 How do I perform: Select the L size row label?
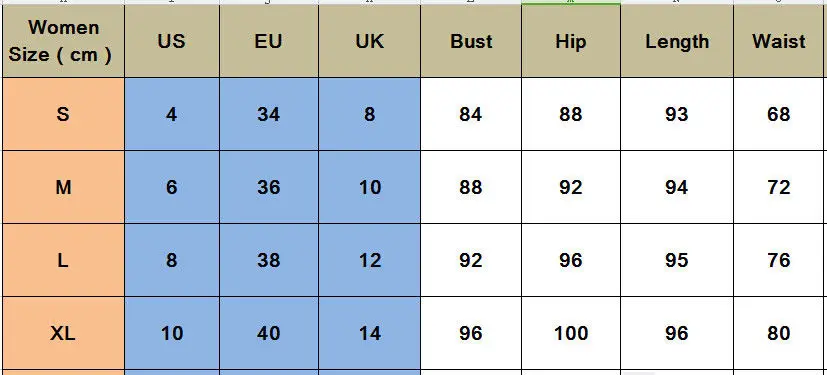[x=63, y=260]
